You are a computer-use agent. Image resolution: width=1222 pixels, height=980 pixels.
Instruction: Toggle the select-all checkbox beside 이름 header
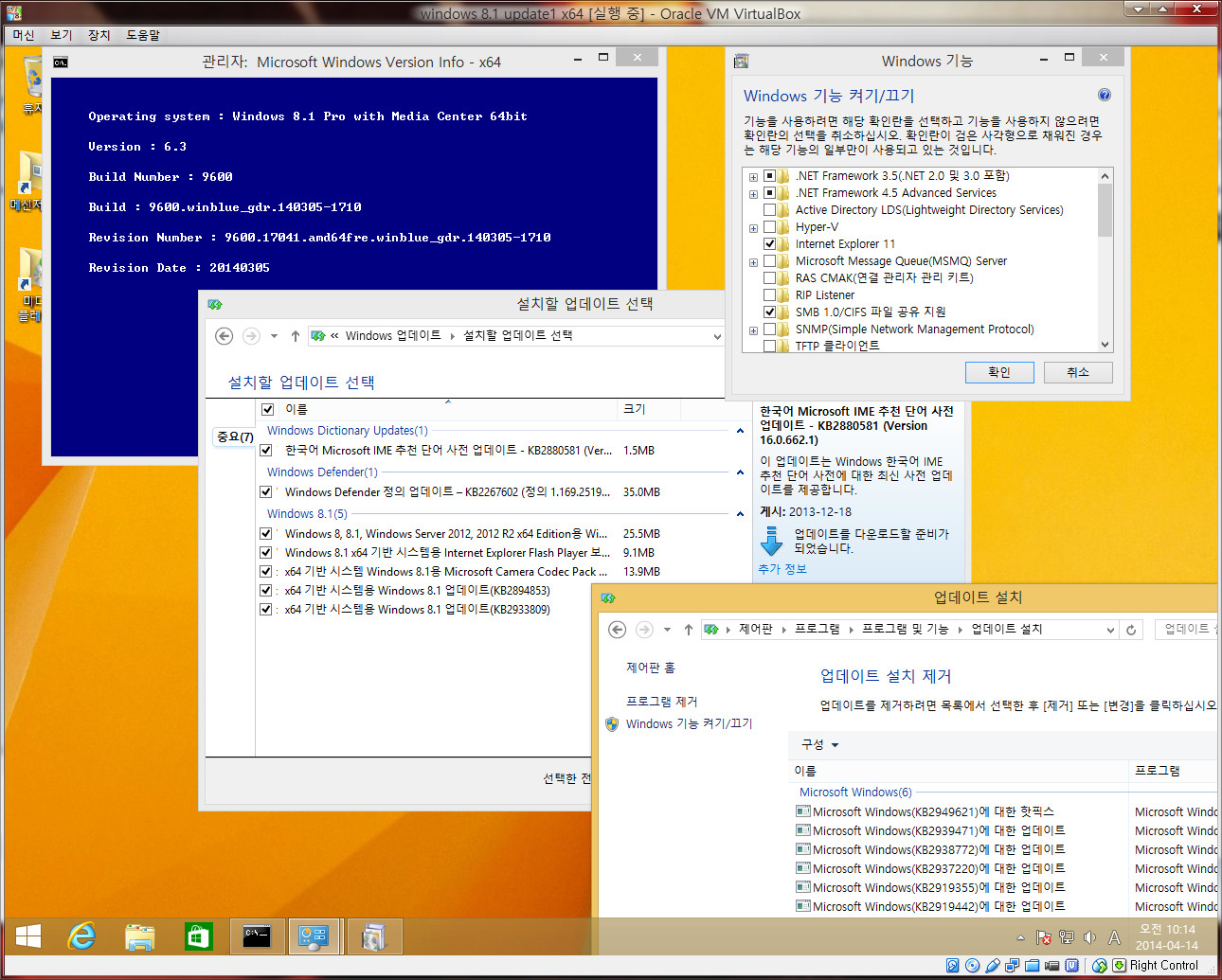tap(267, 409)
